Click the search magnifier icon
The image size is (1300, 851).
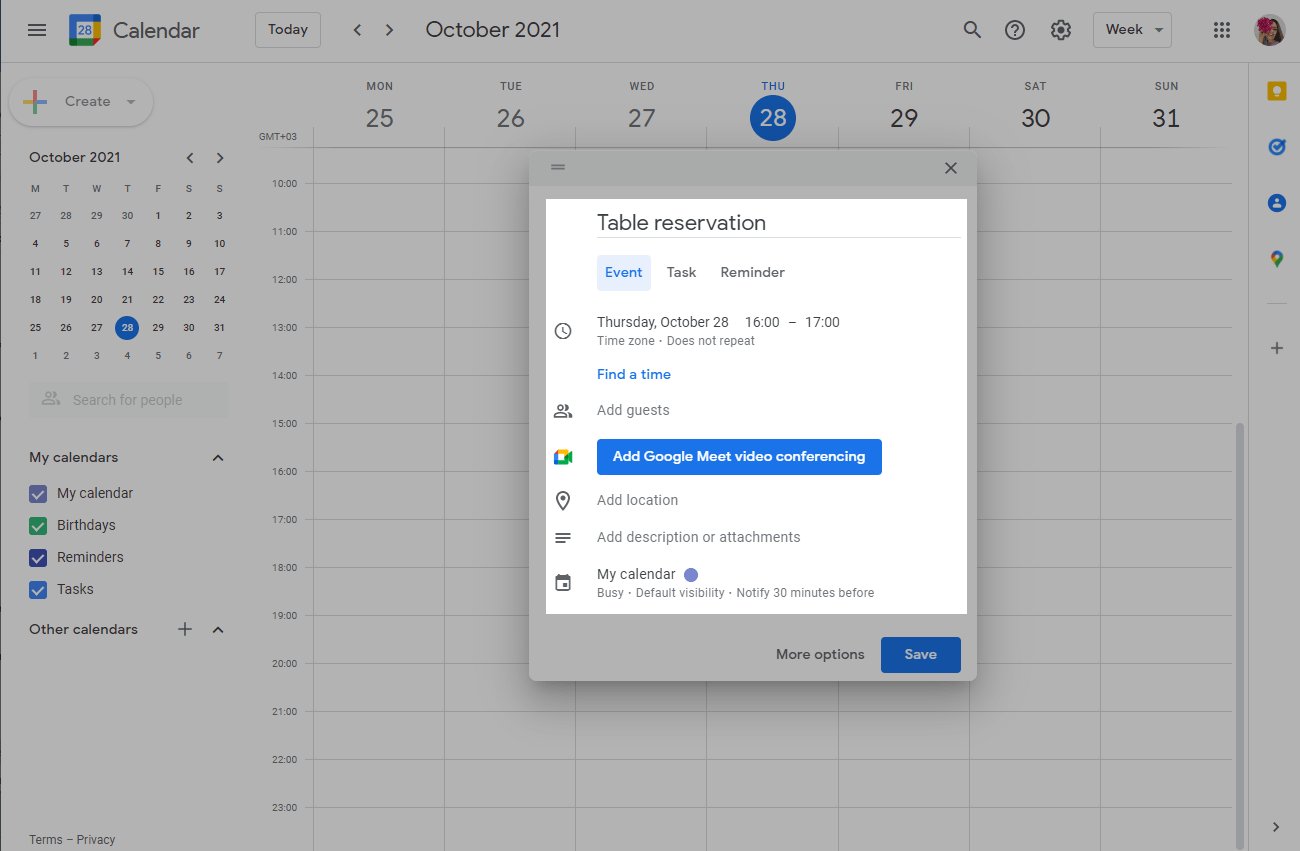972,30
